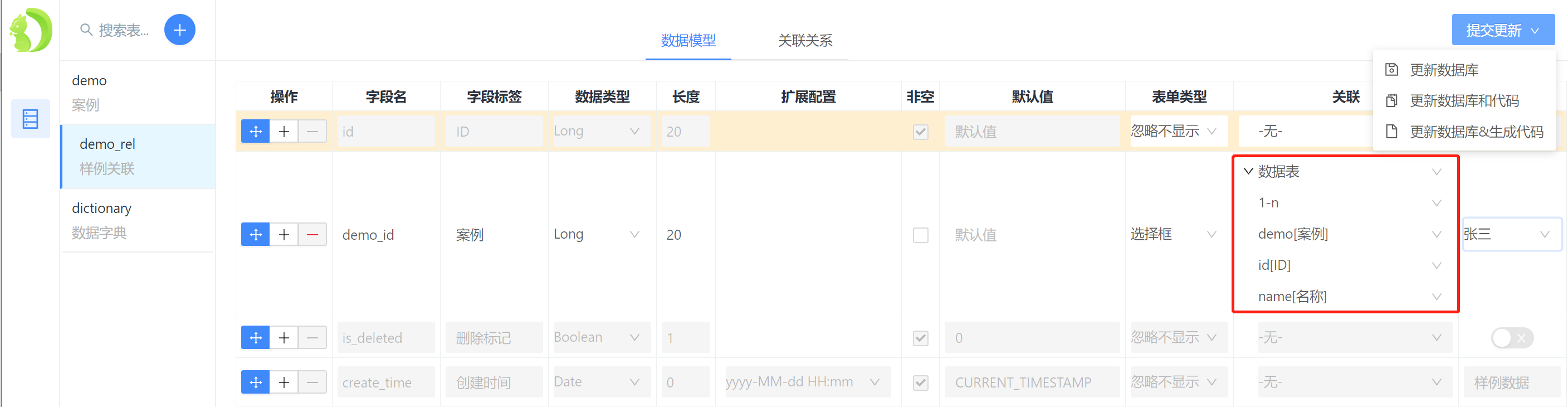
Task: Select demo 案例 table in sidebar
Action: tap(138, 93)
